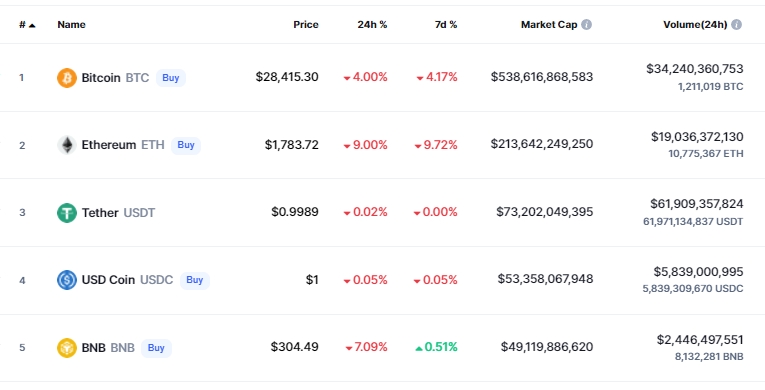Viewport: 765px width, 390px height.
Task: Click Buy beside USD Coin USDC
Action: [195, 280]
